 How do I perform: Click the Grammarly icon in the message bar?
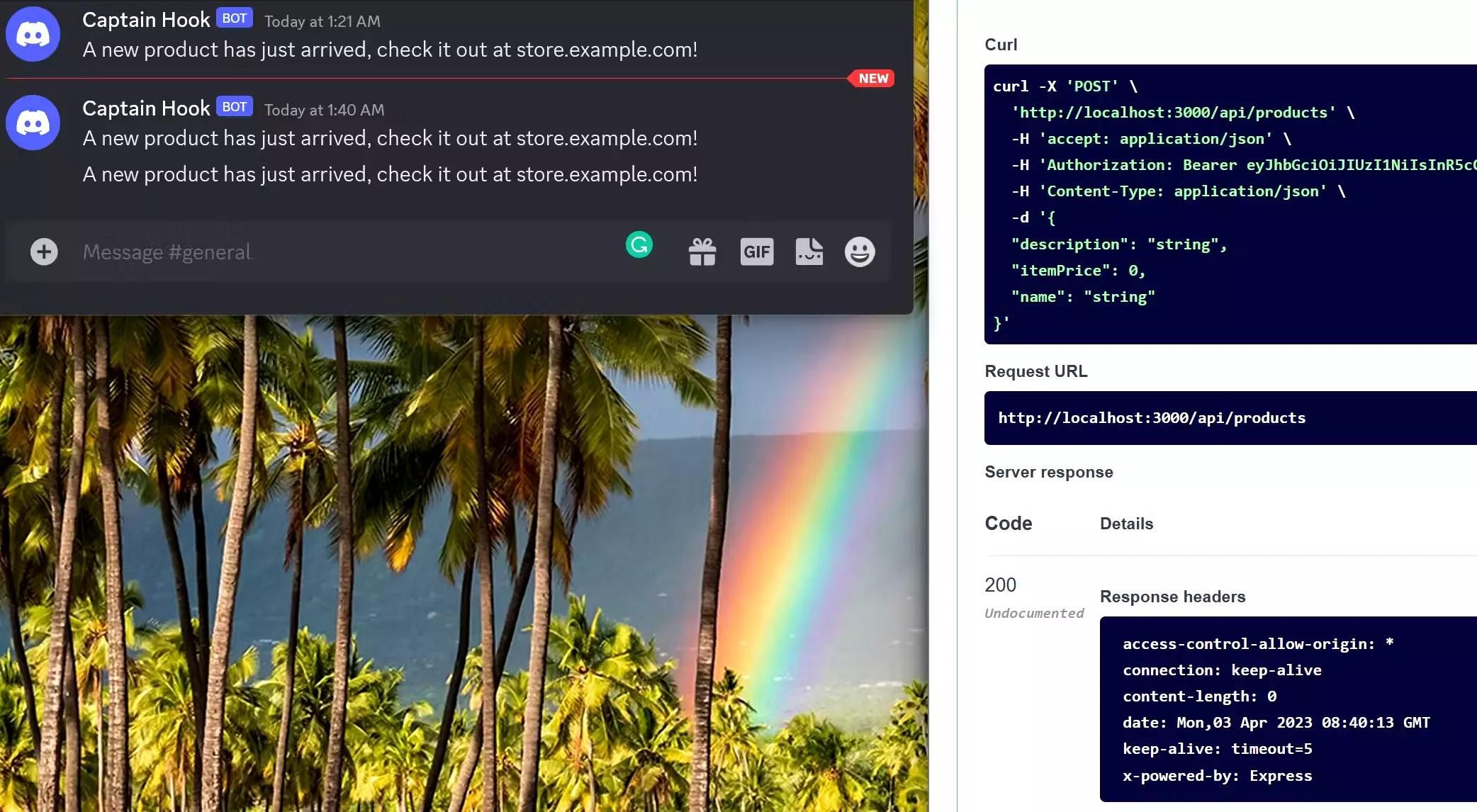[639, 244]
